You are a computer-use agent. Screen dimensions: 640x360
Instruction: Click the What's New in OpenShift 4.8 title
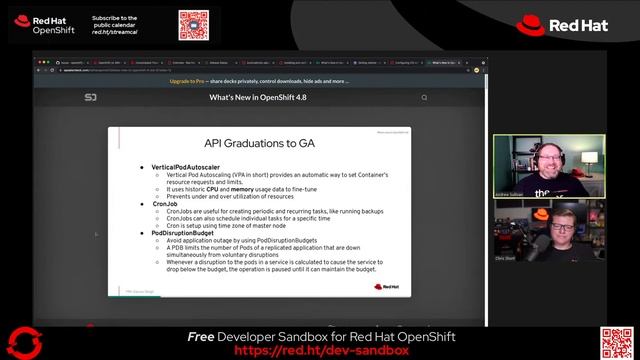(258, 97)
